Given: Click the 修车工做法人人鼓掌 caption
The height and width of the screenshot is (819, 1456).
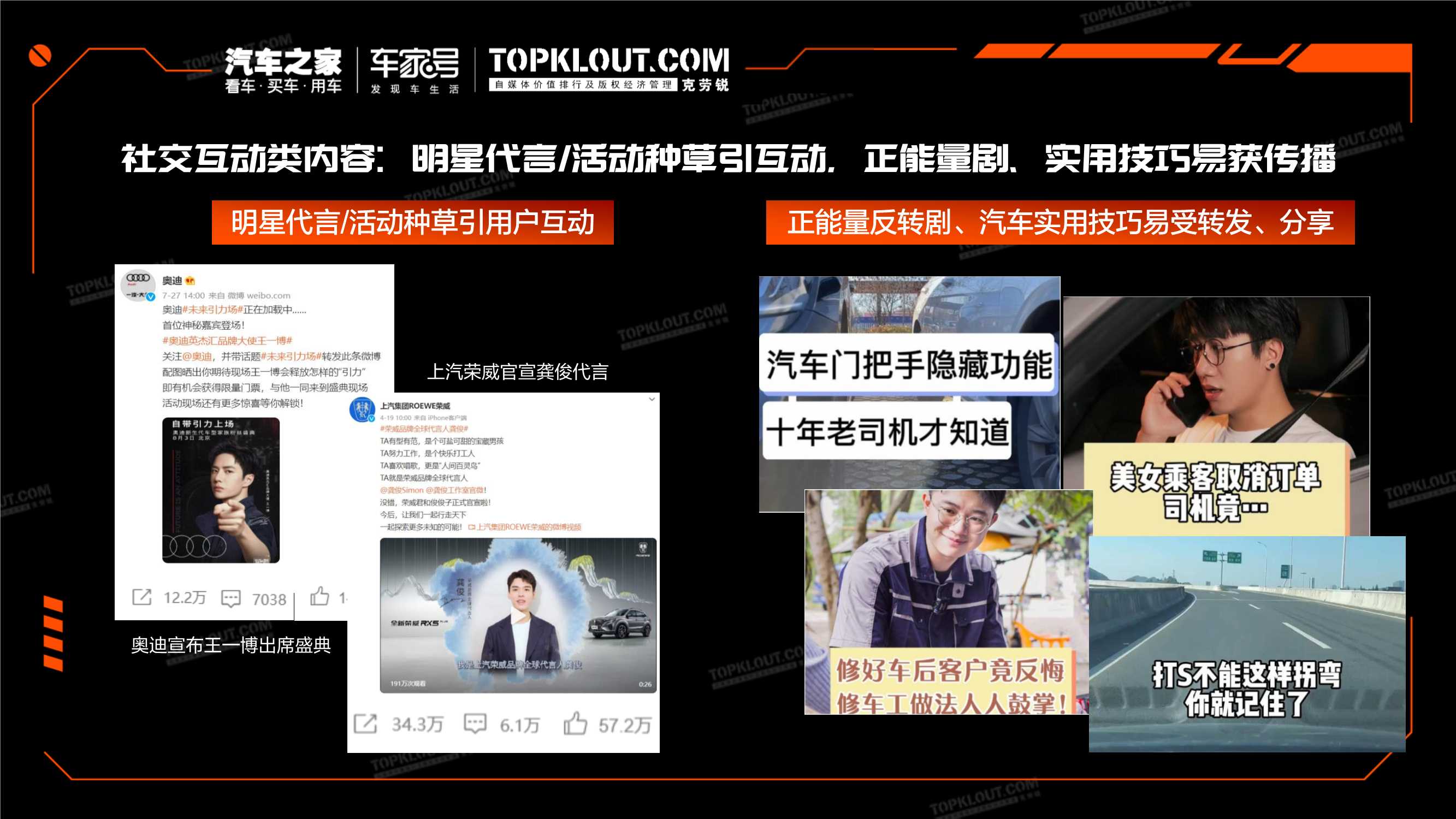Looking at the screenshot, I should (951, 703).
